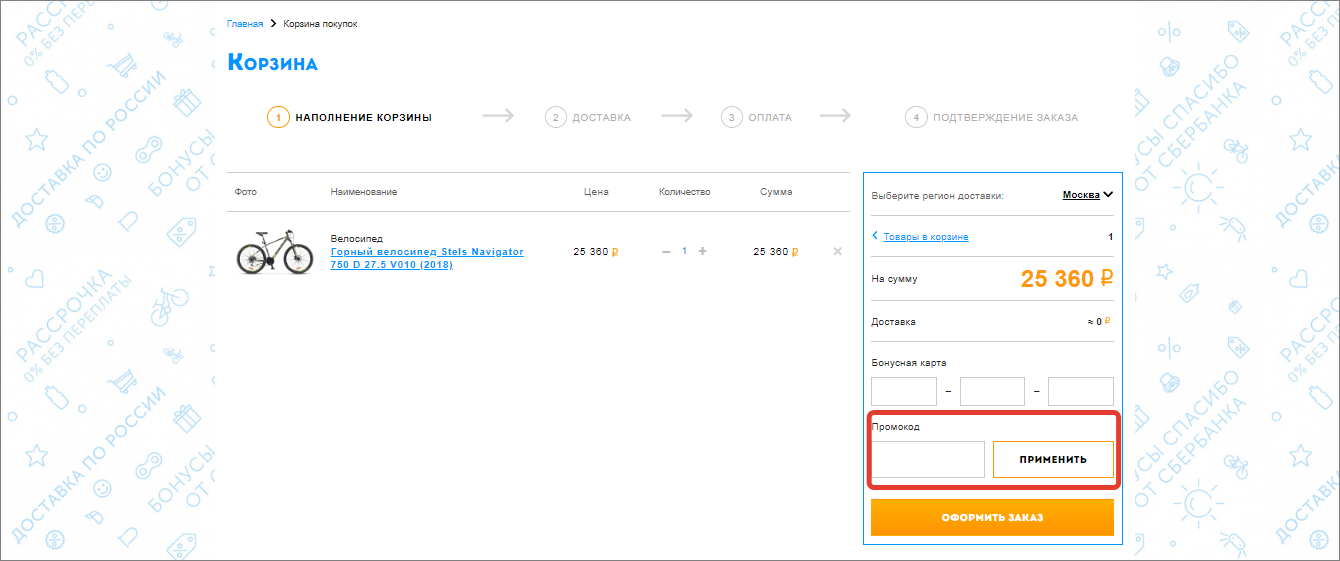Click middle Бонусная карта number field
Screen dimensions: 1340x561
tap(992, 391)
